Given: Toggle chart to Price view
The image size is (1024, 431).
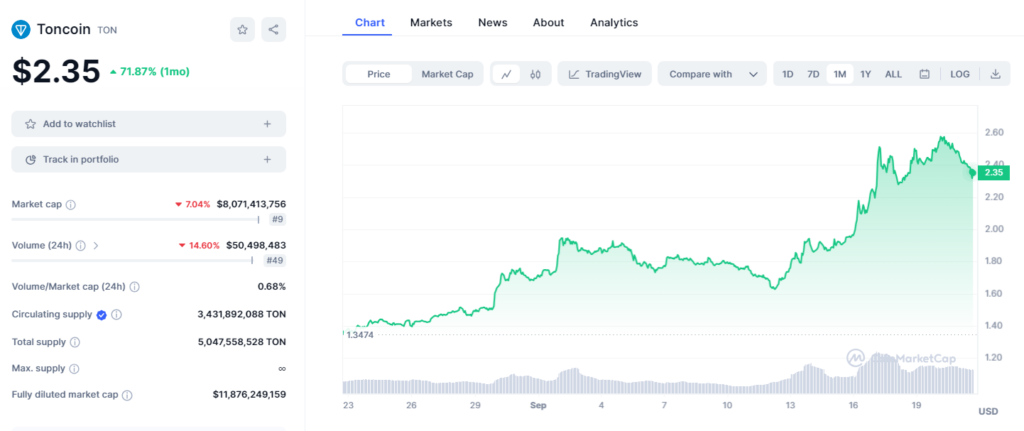Looking at the screenshot, I should click(x=378, y=74).
